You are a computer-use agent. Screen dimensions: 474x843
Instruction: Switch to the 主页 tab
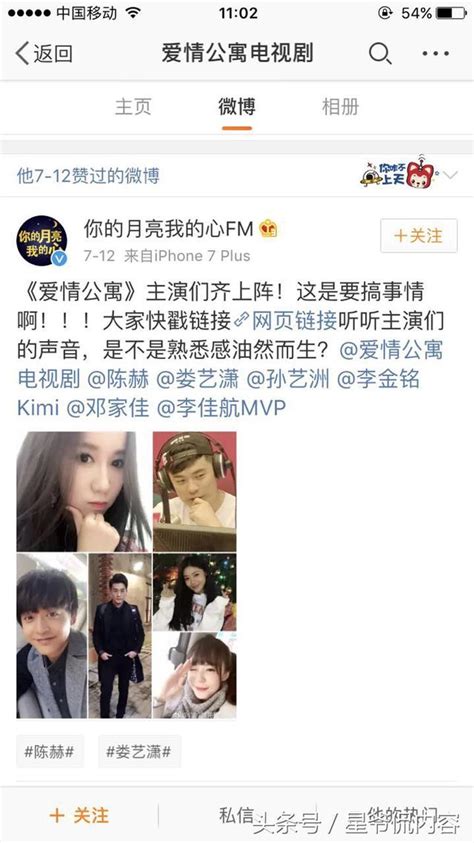[133, 106]
